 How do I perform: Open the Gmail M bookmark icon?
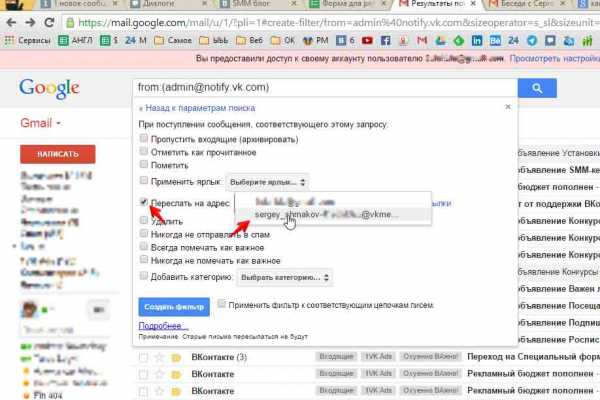pos(422,40)
